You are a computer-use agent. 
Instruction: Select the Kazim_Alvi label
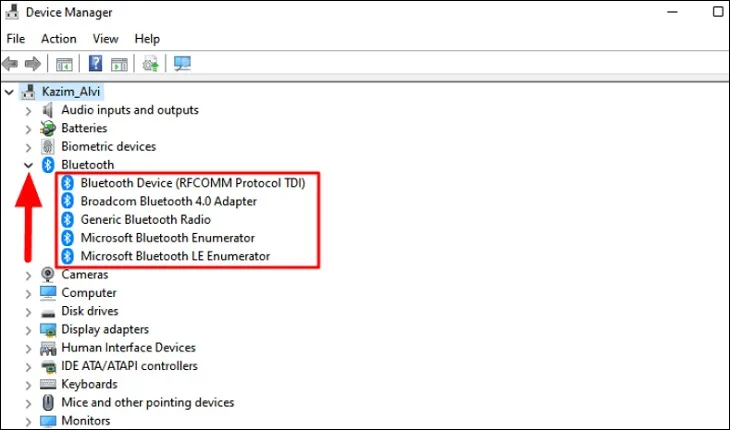click(71, 92)
